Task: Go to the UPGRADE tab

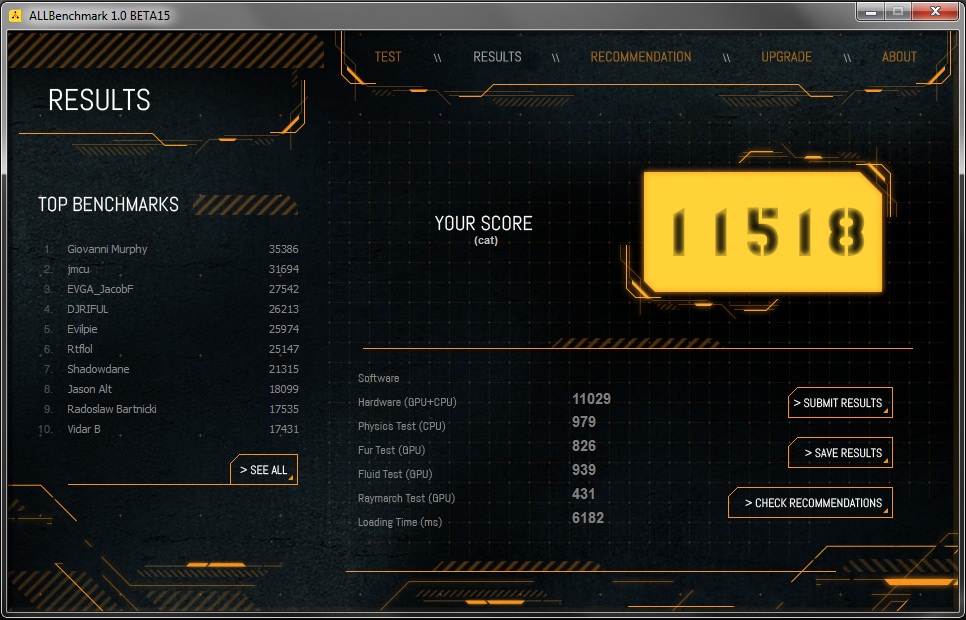Action: pyautogui.click(x=786, y=57)
